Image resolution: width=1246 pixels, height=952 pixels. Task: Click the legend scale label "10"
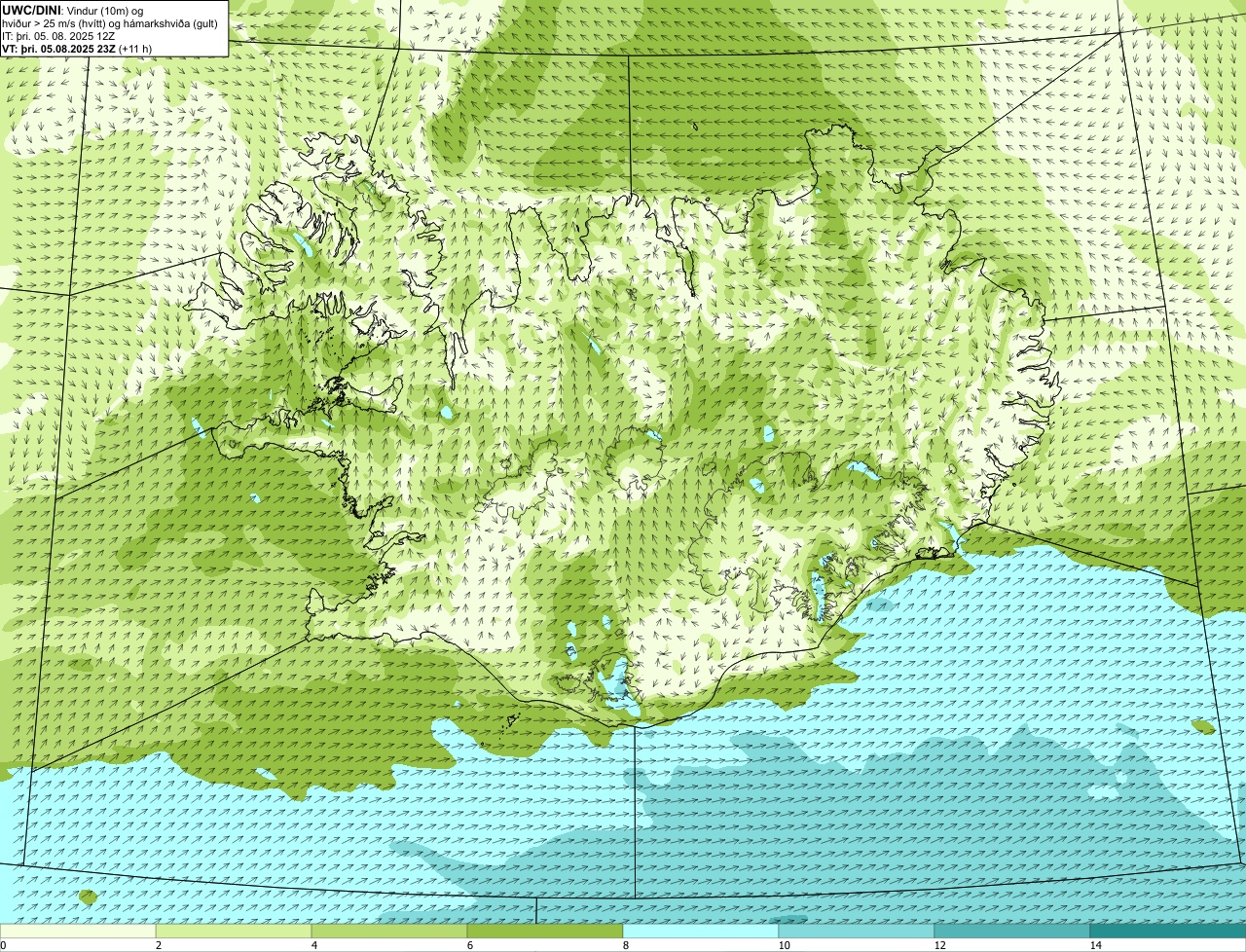784,945
